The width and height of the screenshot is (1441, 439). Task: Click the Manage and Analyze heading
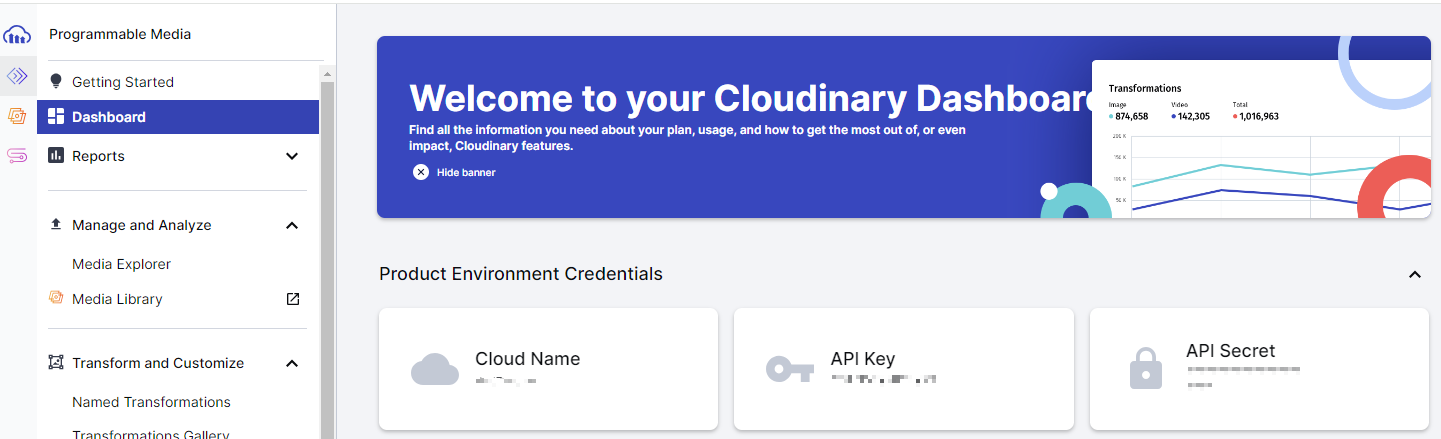click(x=142, y=225)
